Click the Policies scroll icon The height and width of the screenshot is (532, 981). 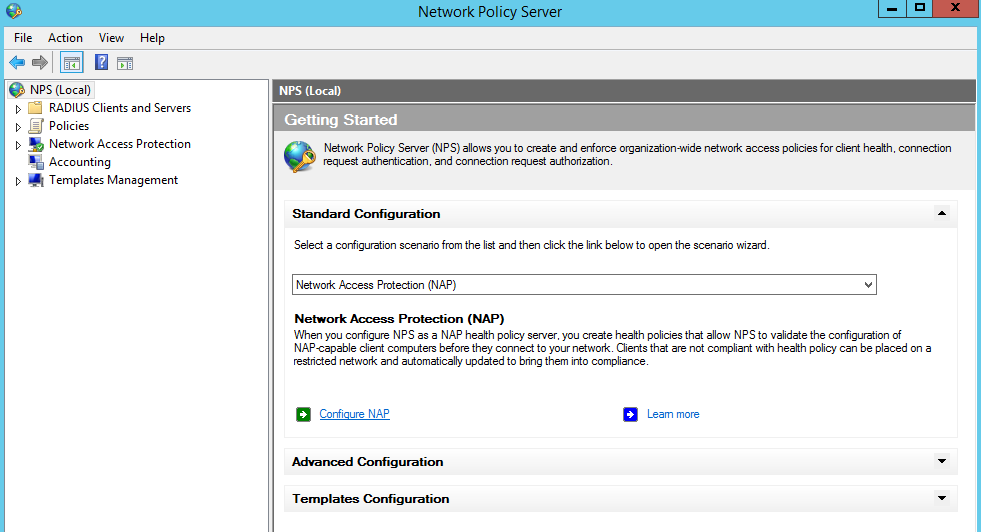pyautogui.click(x=36, y=126)
